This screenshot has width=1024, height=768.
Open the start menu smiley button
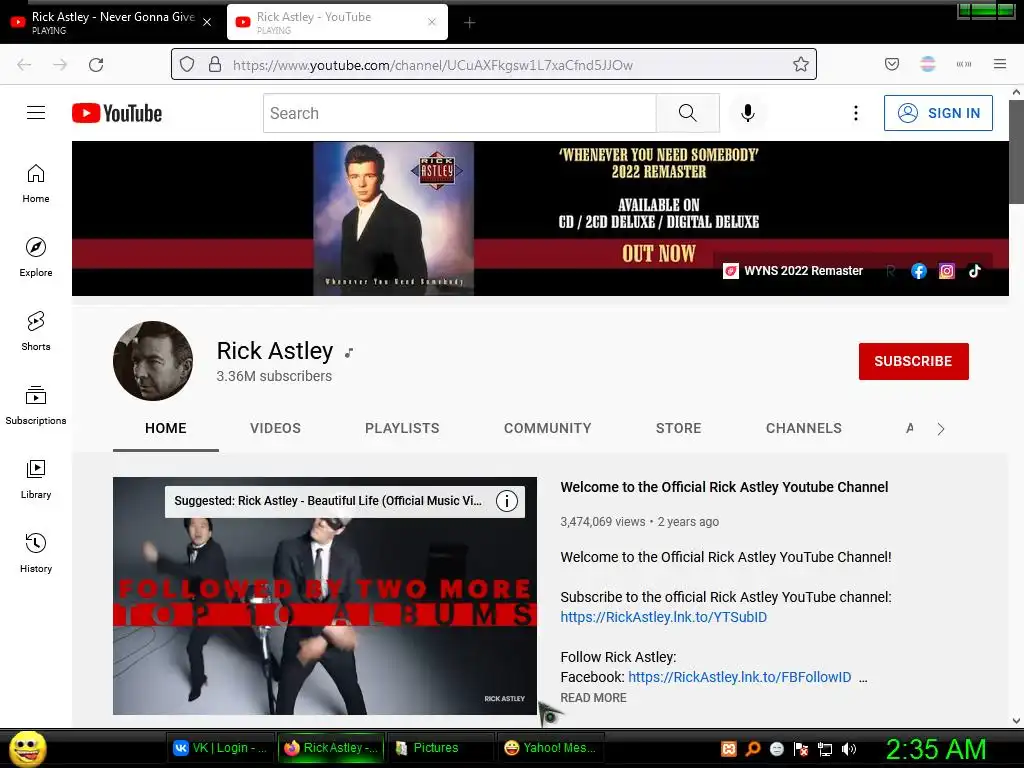[27, 749]
